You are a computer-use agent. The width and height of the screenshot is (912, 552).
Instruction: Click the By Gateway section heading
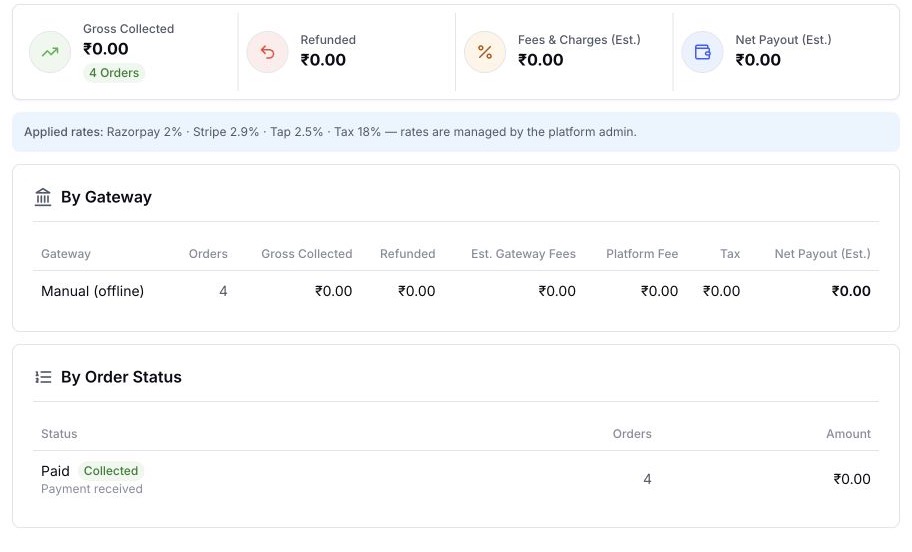point(106,197)
